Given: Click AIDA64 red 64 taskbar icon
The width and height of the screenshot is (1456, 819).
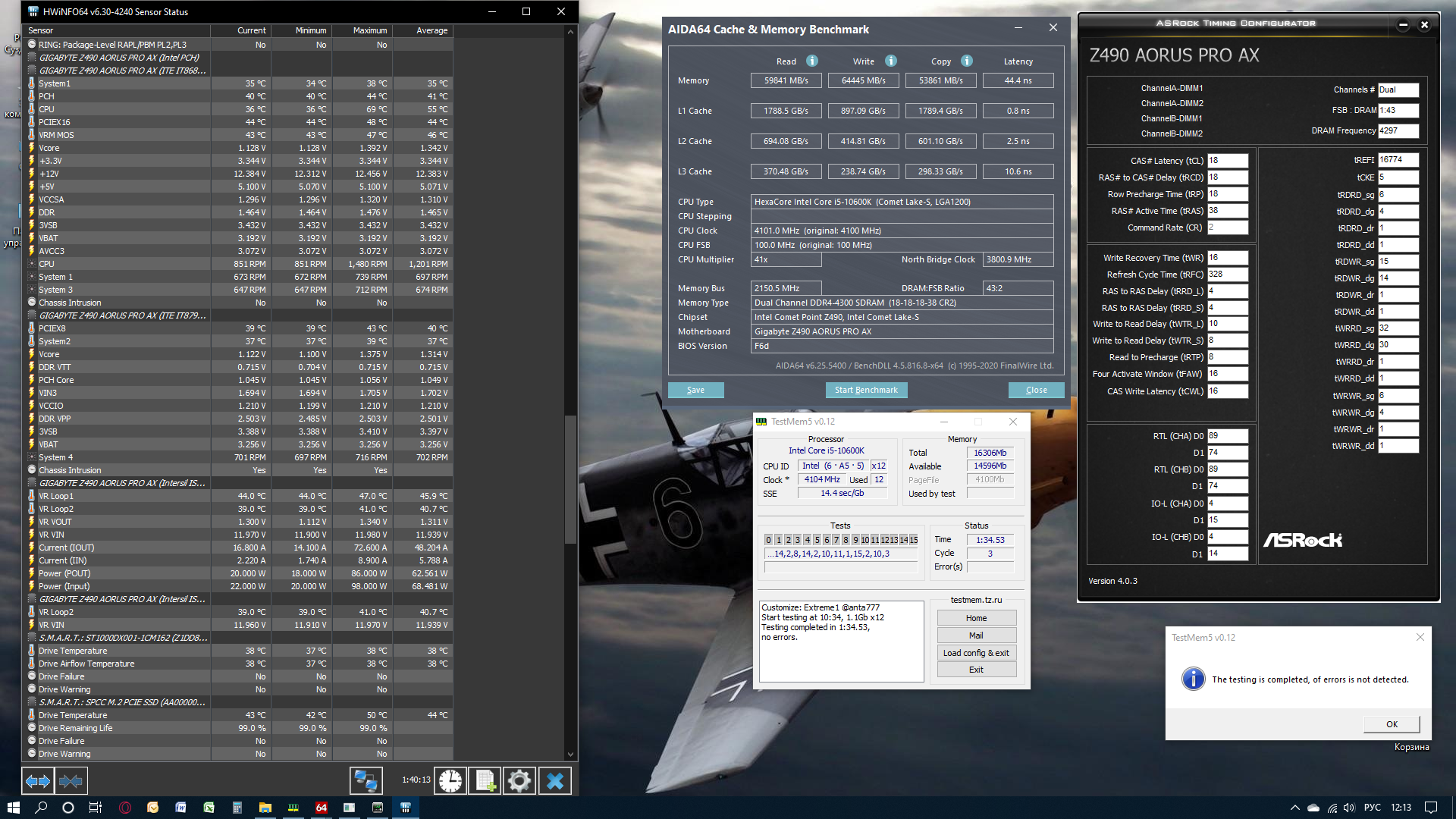Looking at the screenshot, I should pyautogui.click(x=321, y=808).
